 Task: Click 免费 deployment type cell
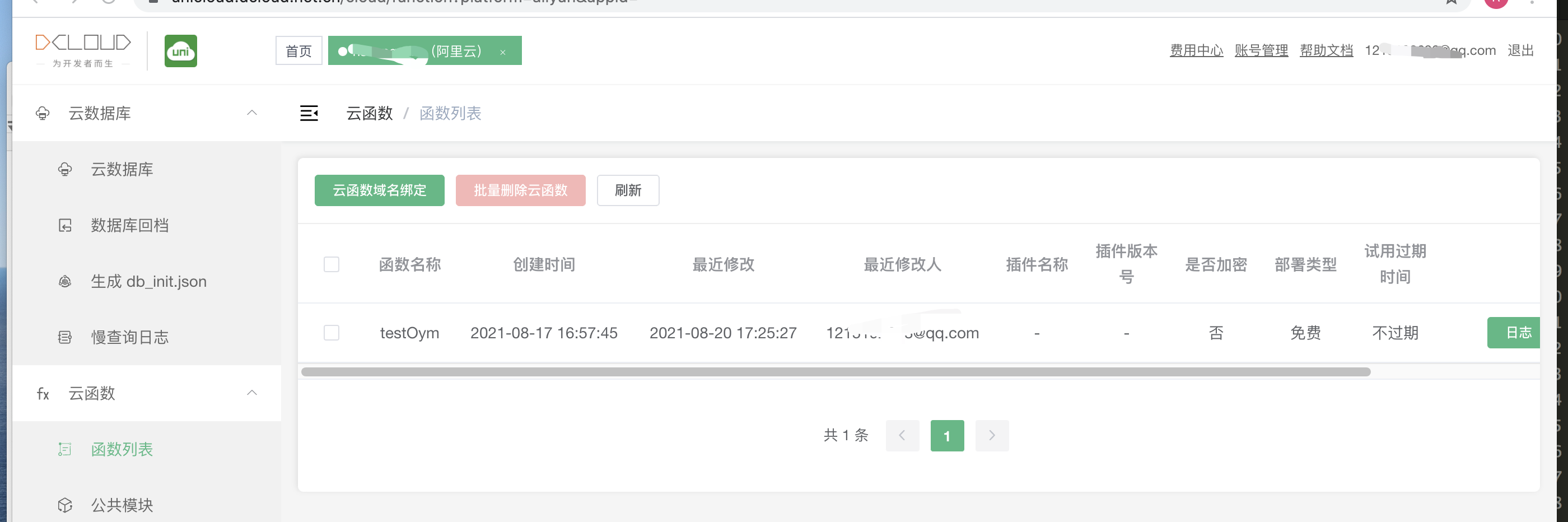pyautogui.click(x=1306, y=333)
